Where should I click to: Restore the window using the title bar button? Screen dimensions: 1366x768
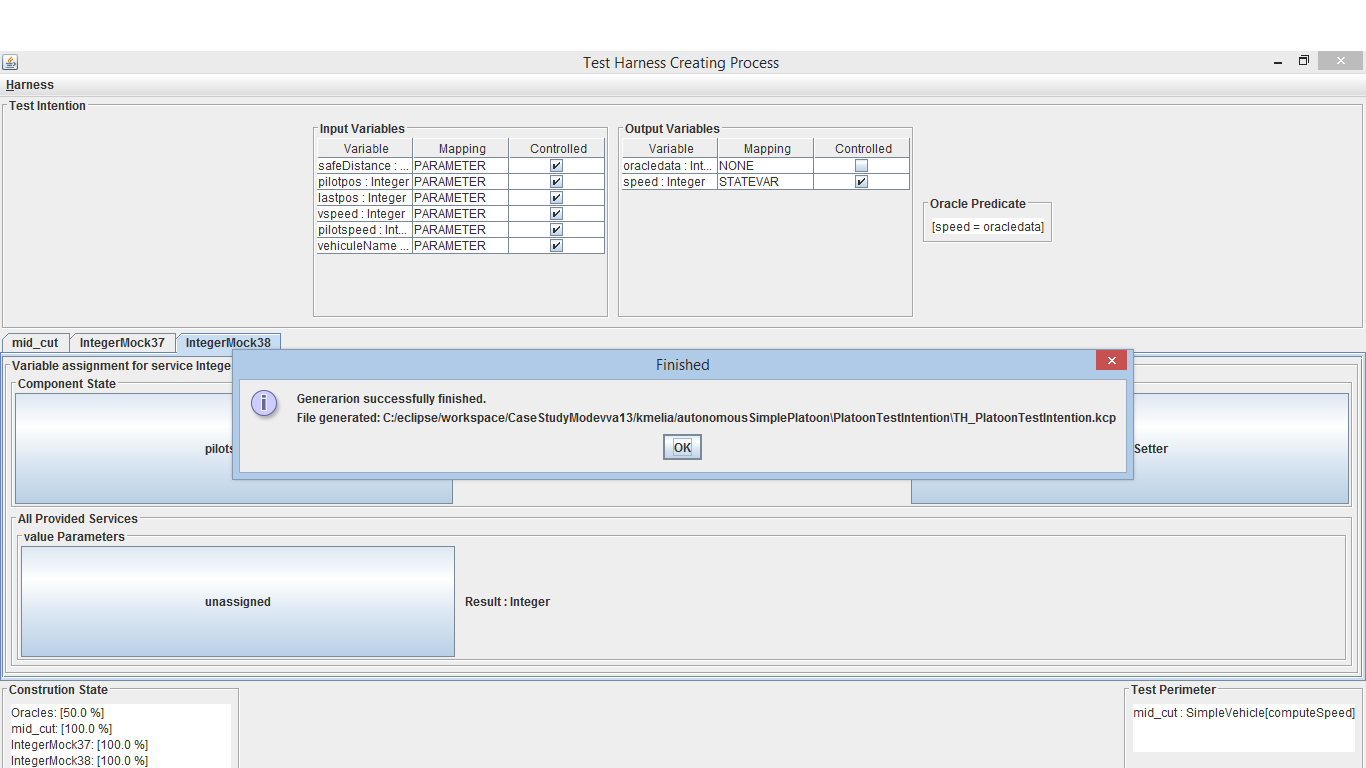pyautogui.click(x=1304, y=61)
